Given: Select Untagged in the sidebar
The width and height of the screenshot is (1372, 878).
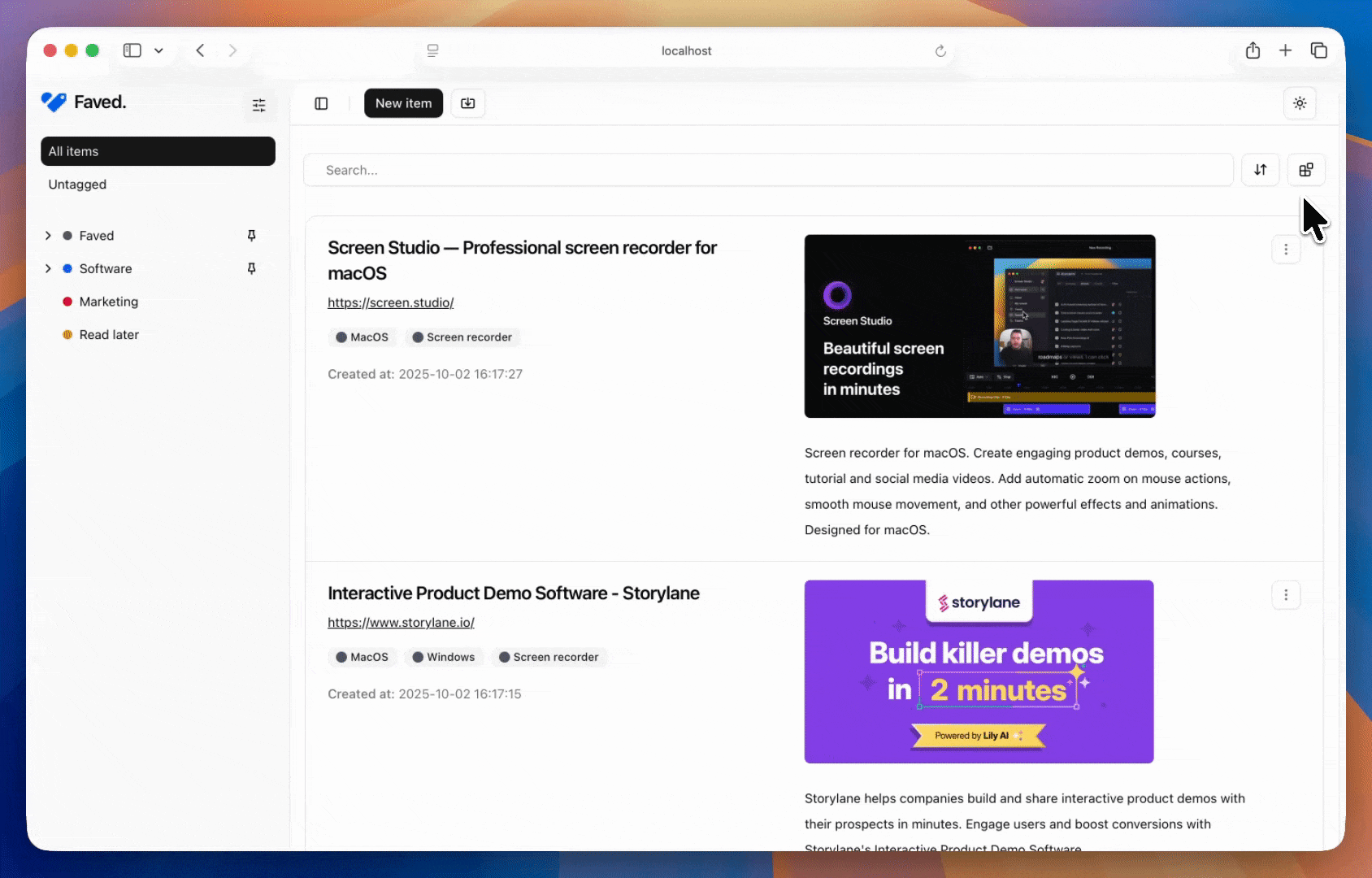Looking at the screenshot, I should click(77, 185).
